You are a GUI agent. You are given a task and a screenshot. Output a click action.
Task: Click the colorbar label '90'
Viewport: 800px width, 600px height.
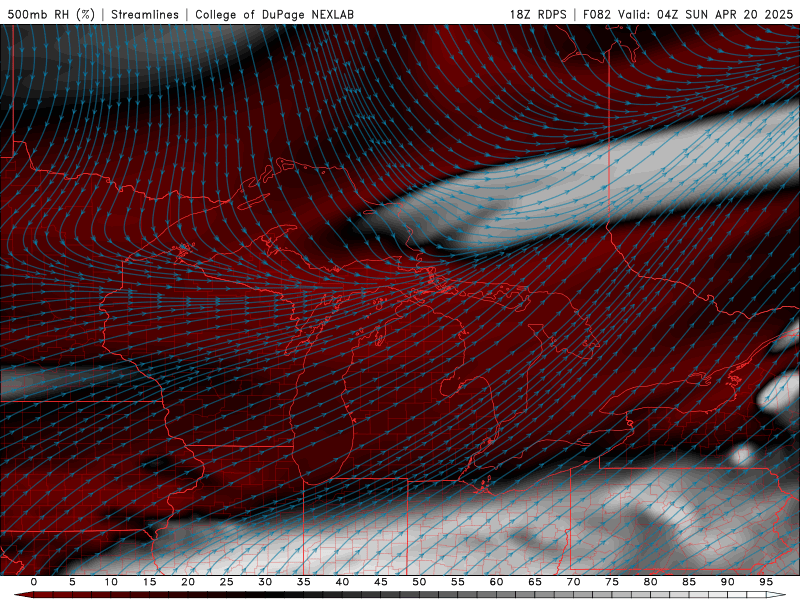pyautogui.click(x=728, y=582)
